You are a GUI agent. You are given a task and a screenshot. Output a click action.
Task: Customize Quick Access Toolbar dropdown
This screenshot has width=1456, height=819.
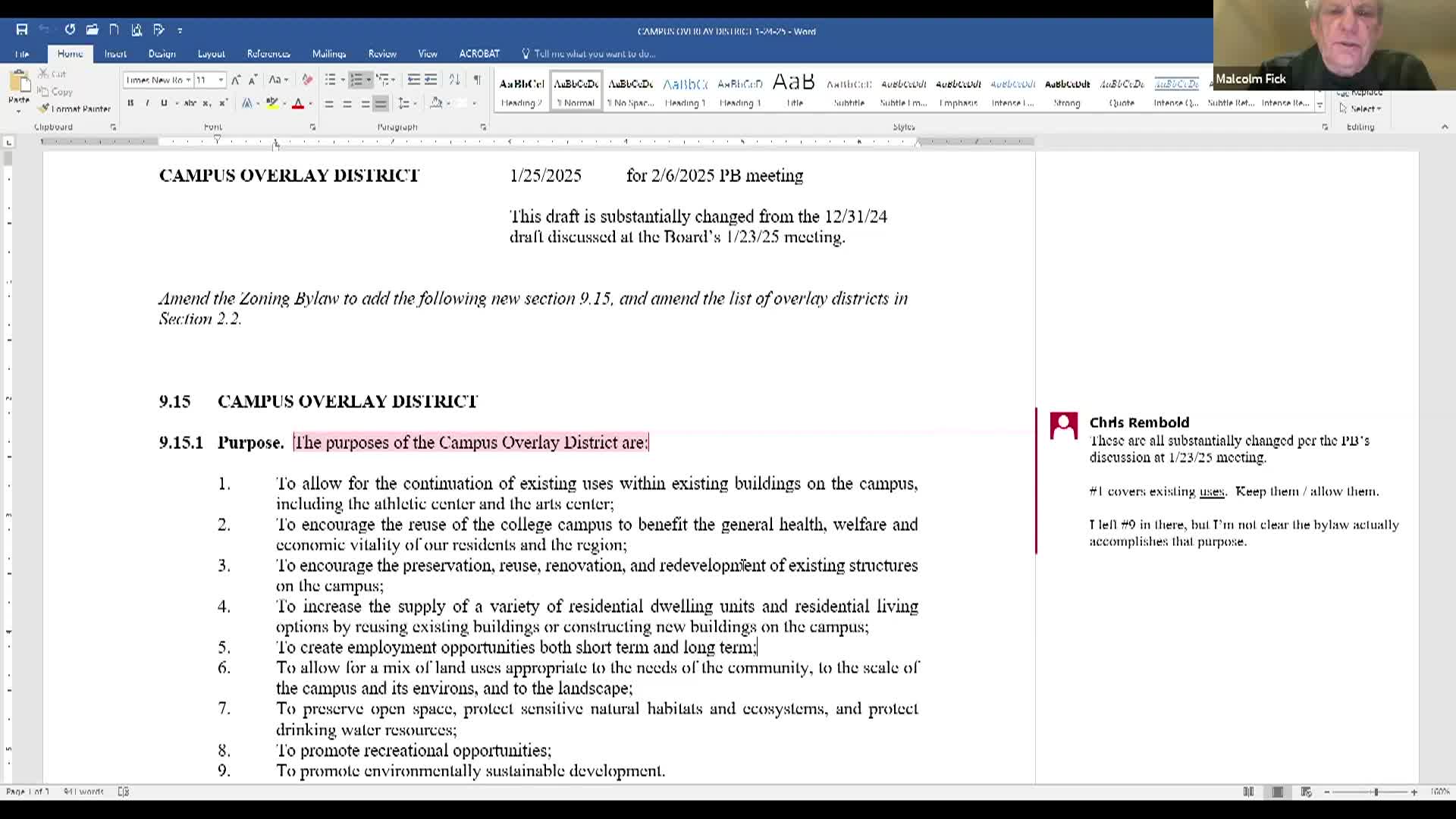(x=180, y=30)
